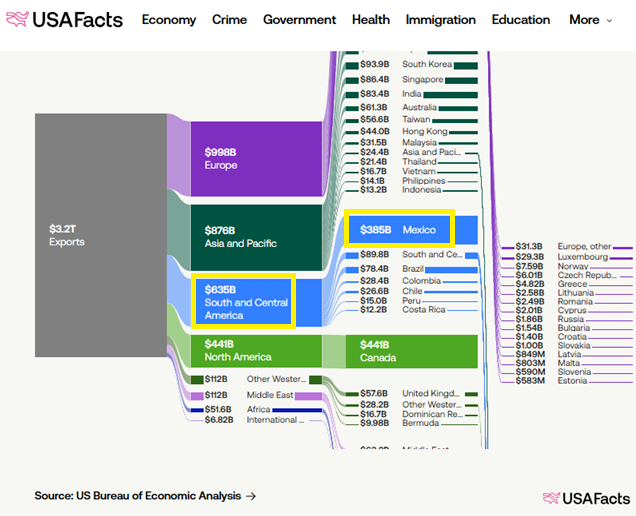
Task: Select the $441B North America block
Action: (x=256, y=351)
